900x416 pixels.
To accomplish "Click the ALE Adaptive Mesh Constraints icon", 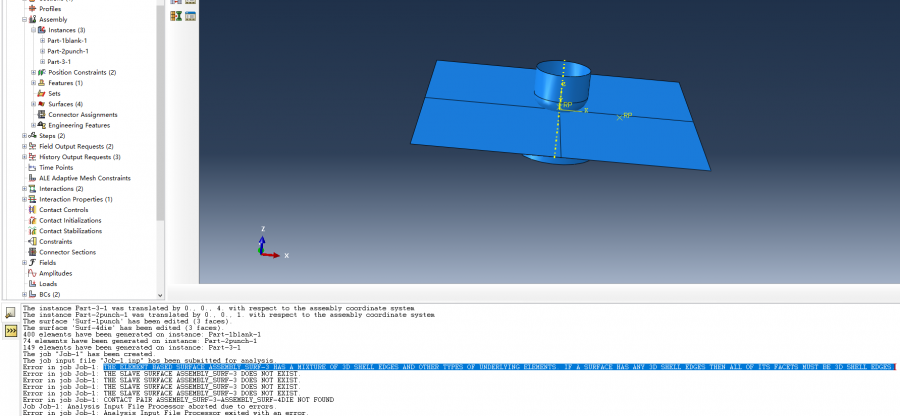I will [x=32, y=178].
